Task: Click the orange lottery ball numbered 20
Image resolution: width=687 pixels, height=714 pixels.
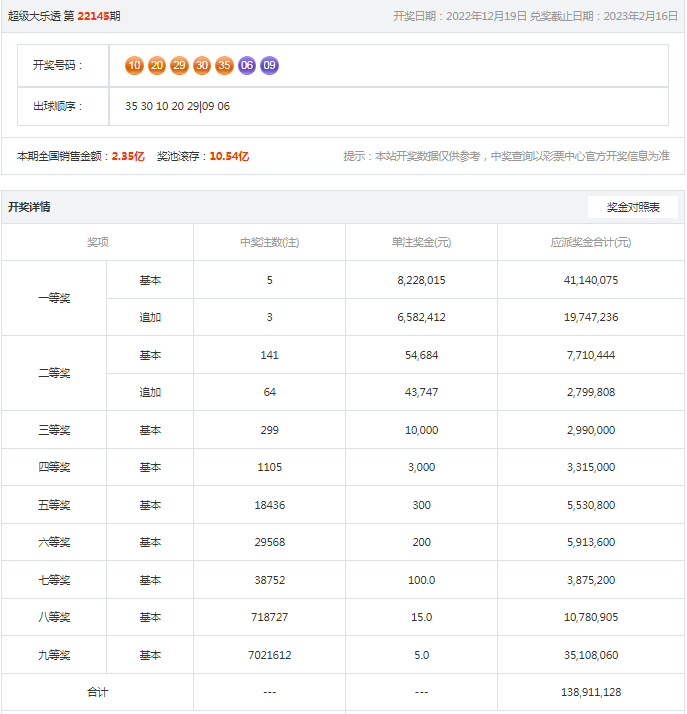Action: click(157, 66)
